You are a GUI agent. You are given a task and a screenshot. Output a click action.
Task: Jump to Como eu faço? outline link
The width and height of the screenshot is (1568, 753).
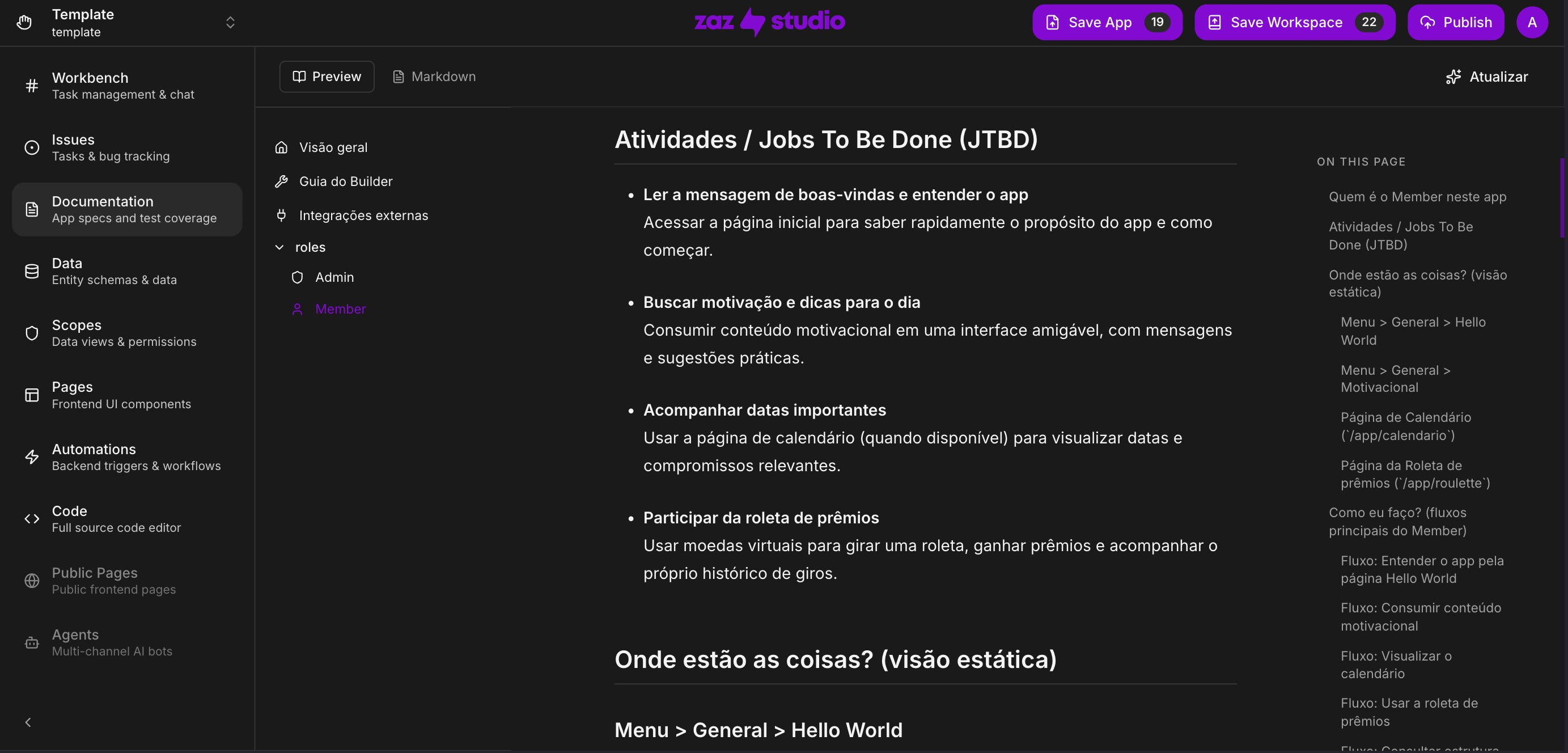[x=1397, y=521]
